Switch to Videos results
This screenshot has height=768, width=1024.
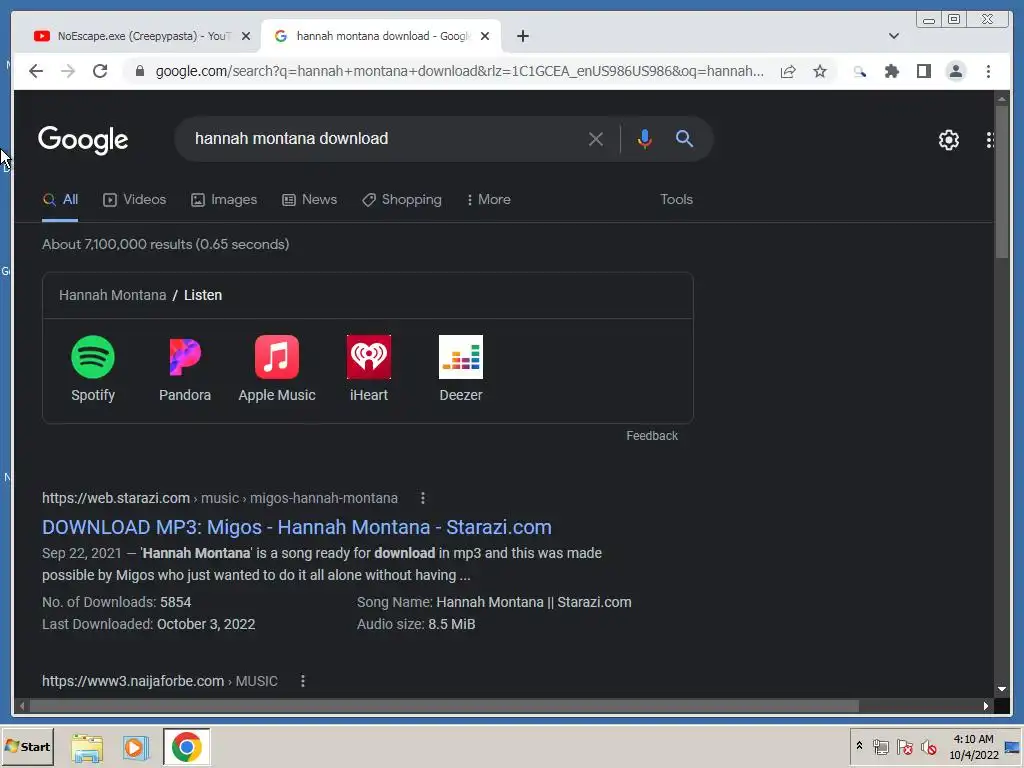(x=135, y=200)
